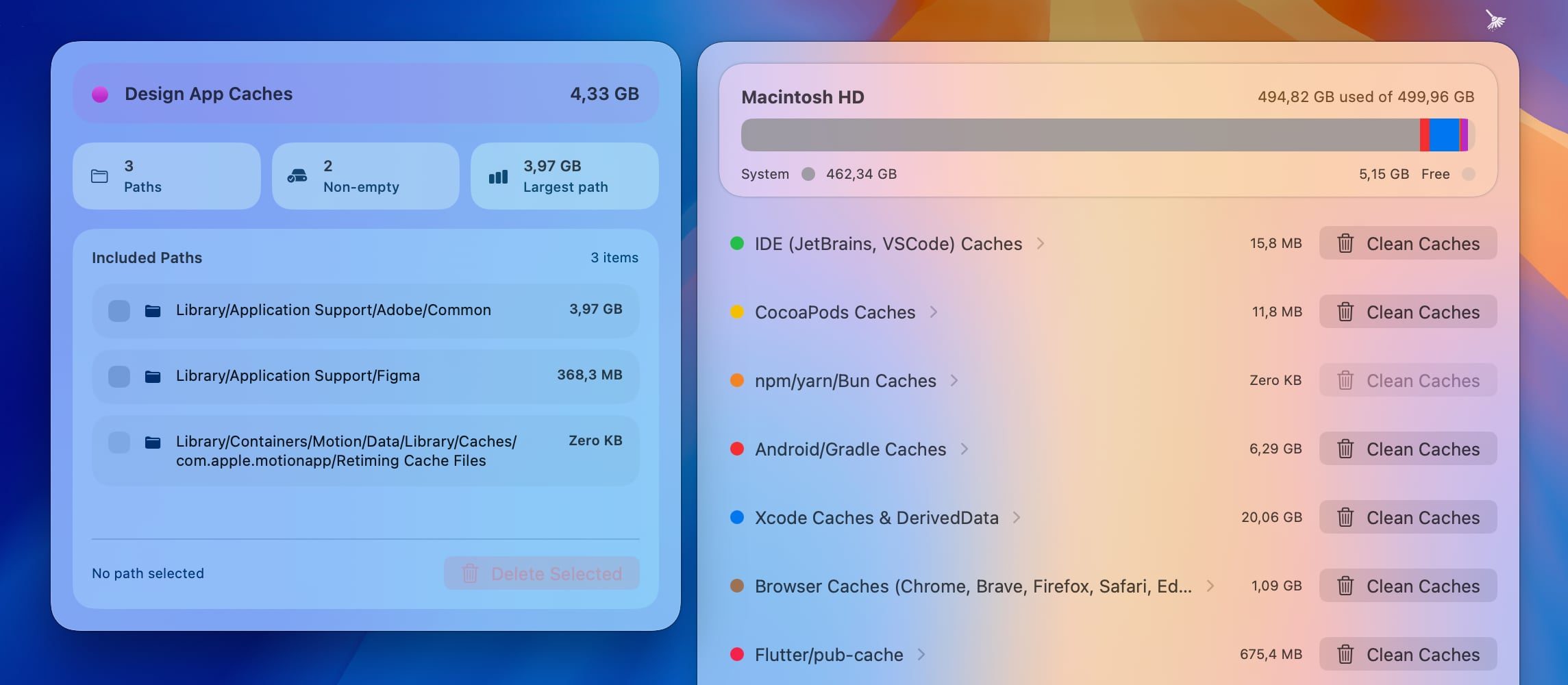Open the npm/yarn/Bun Caches category
The height and width of the screenshot is (685, 1568).
pos(845,381)
